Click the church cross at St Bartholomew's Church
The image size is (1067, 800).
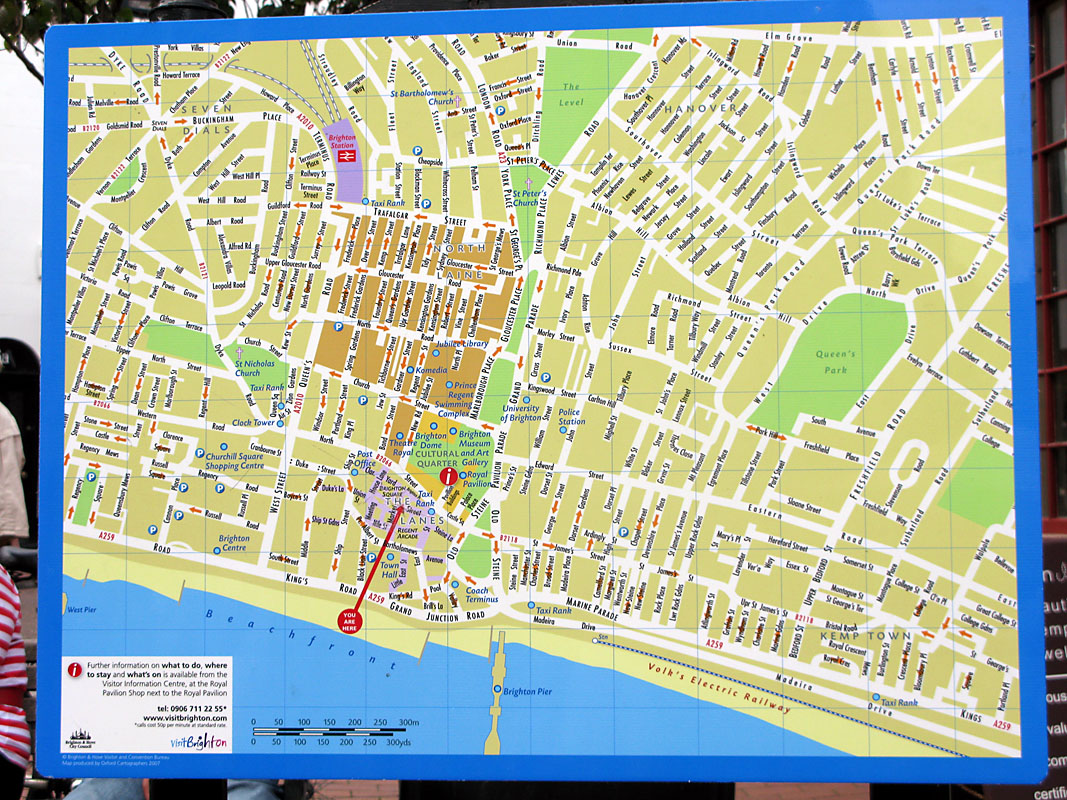(458, 101)
